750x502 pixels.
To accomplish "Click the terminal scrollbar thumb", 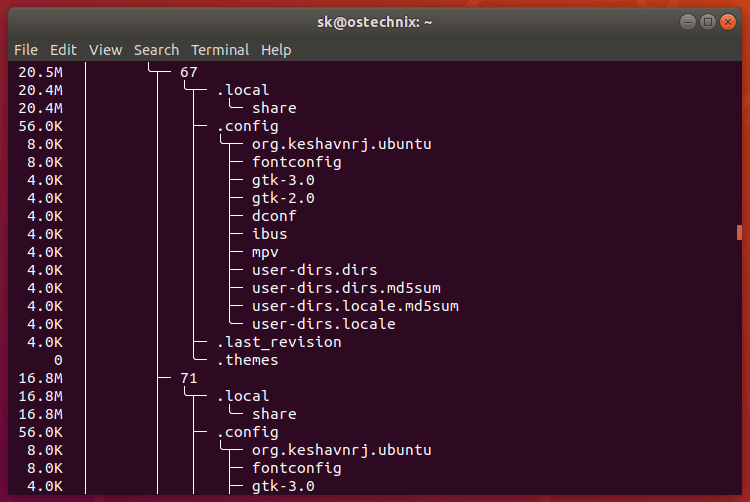I will tap(739, 232).
